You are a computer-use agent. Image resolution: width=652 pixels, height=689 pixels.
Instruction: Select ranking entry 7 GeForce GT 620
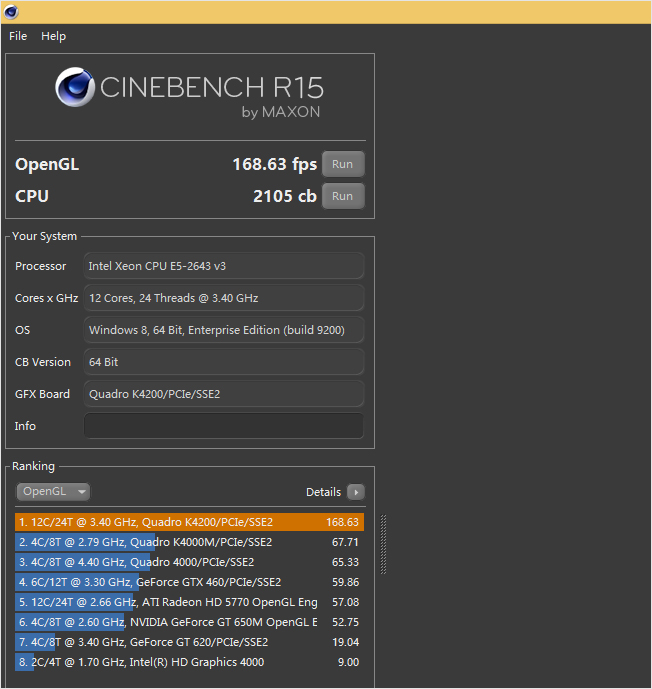coord(189,642)
